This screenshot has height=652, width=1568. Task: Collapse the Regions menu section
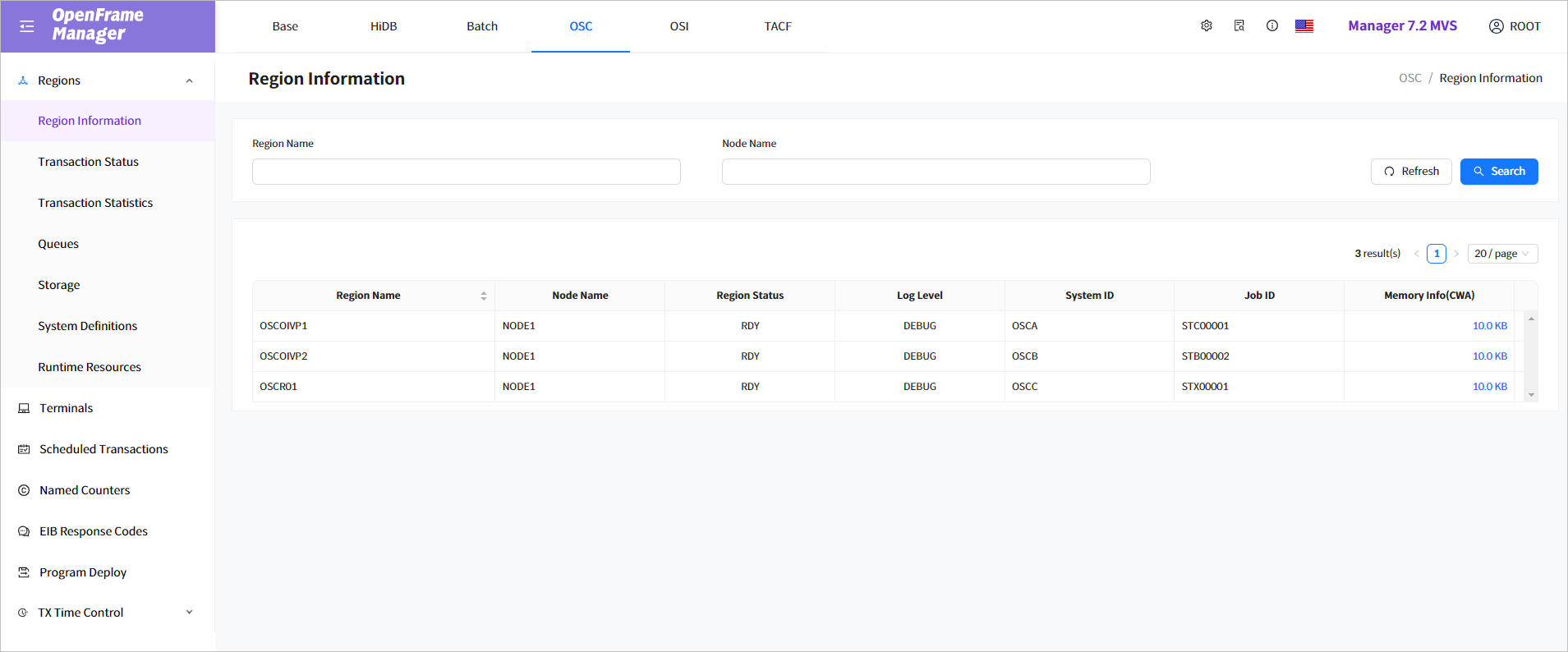189,80
